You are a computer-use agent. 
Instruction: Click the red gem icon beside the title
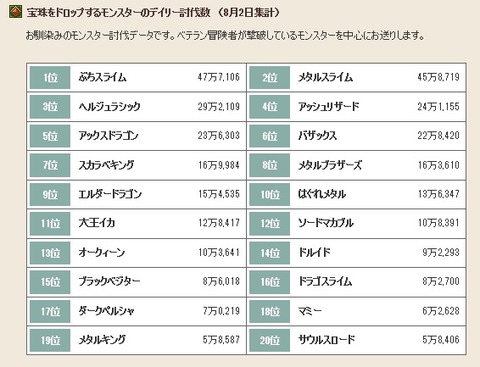click(15, 12)
